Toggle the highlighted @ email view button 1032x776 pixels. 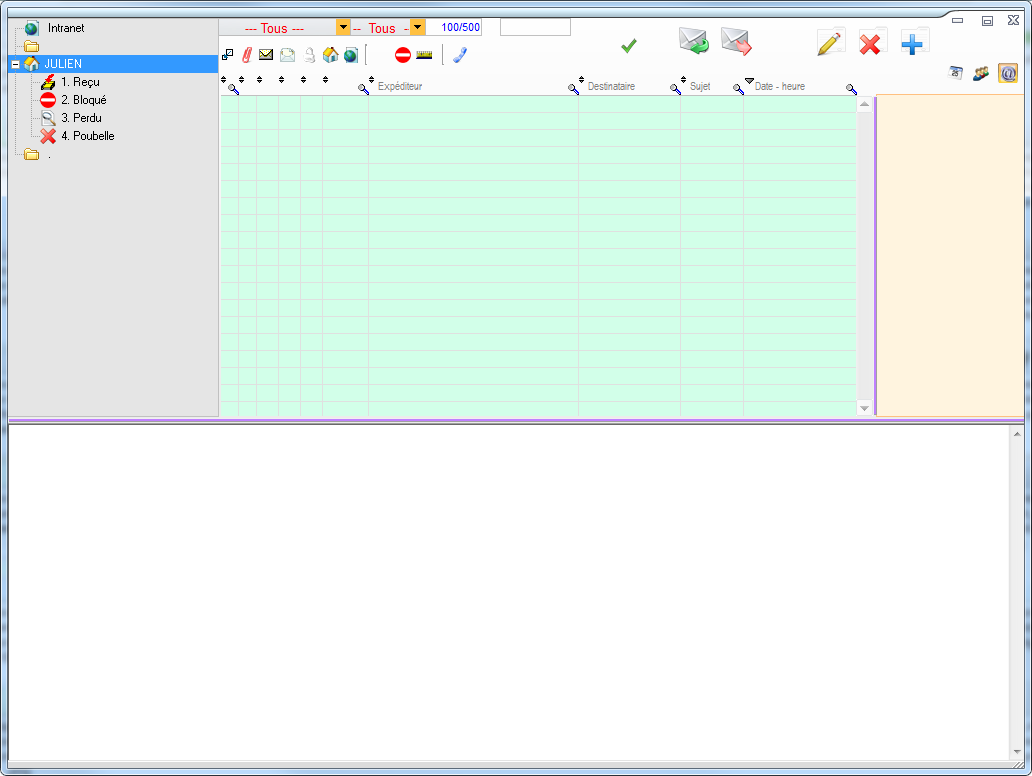click(x=1008, y=73)
